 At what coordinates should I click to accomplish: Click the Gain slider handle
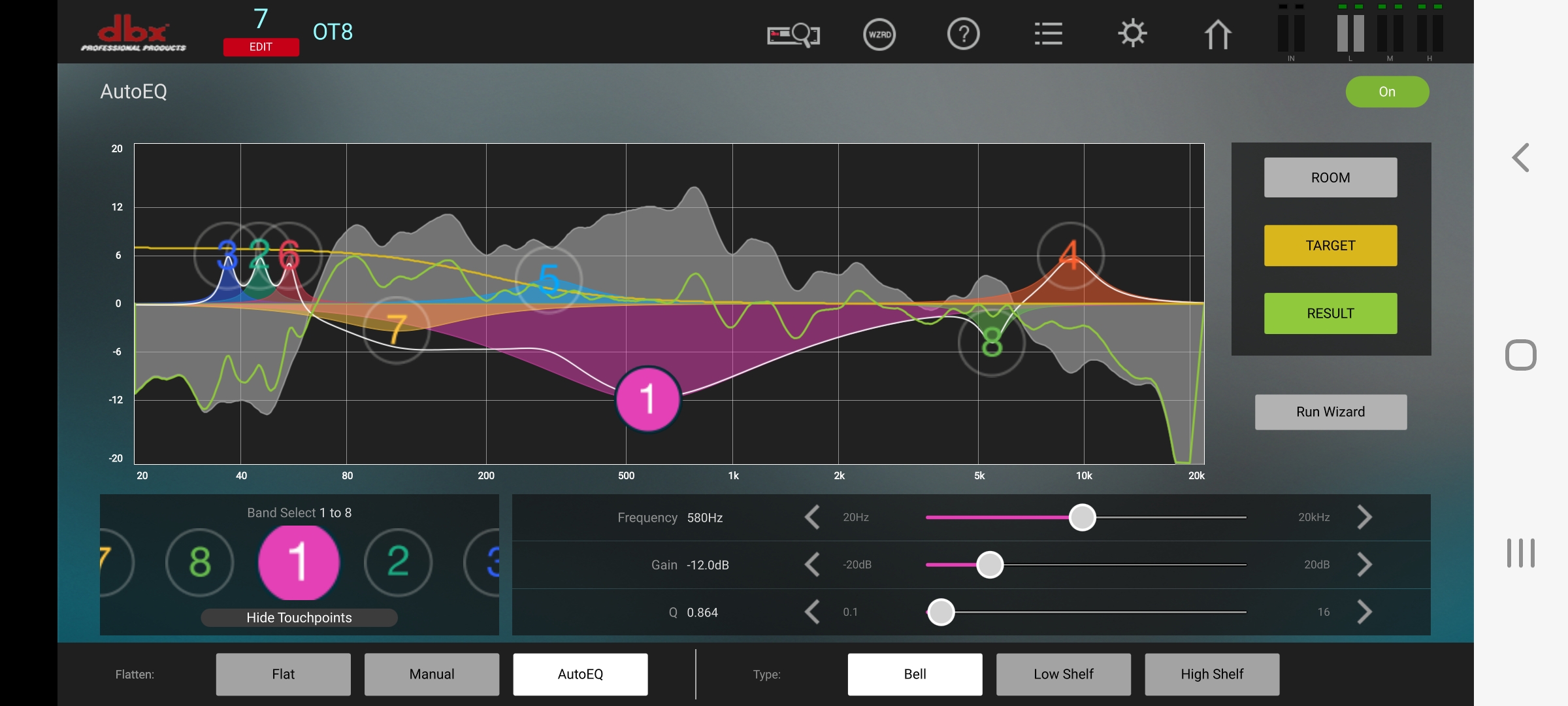pyautogui.click(x=989, y=565)
